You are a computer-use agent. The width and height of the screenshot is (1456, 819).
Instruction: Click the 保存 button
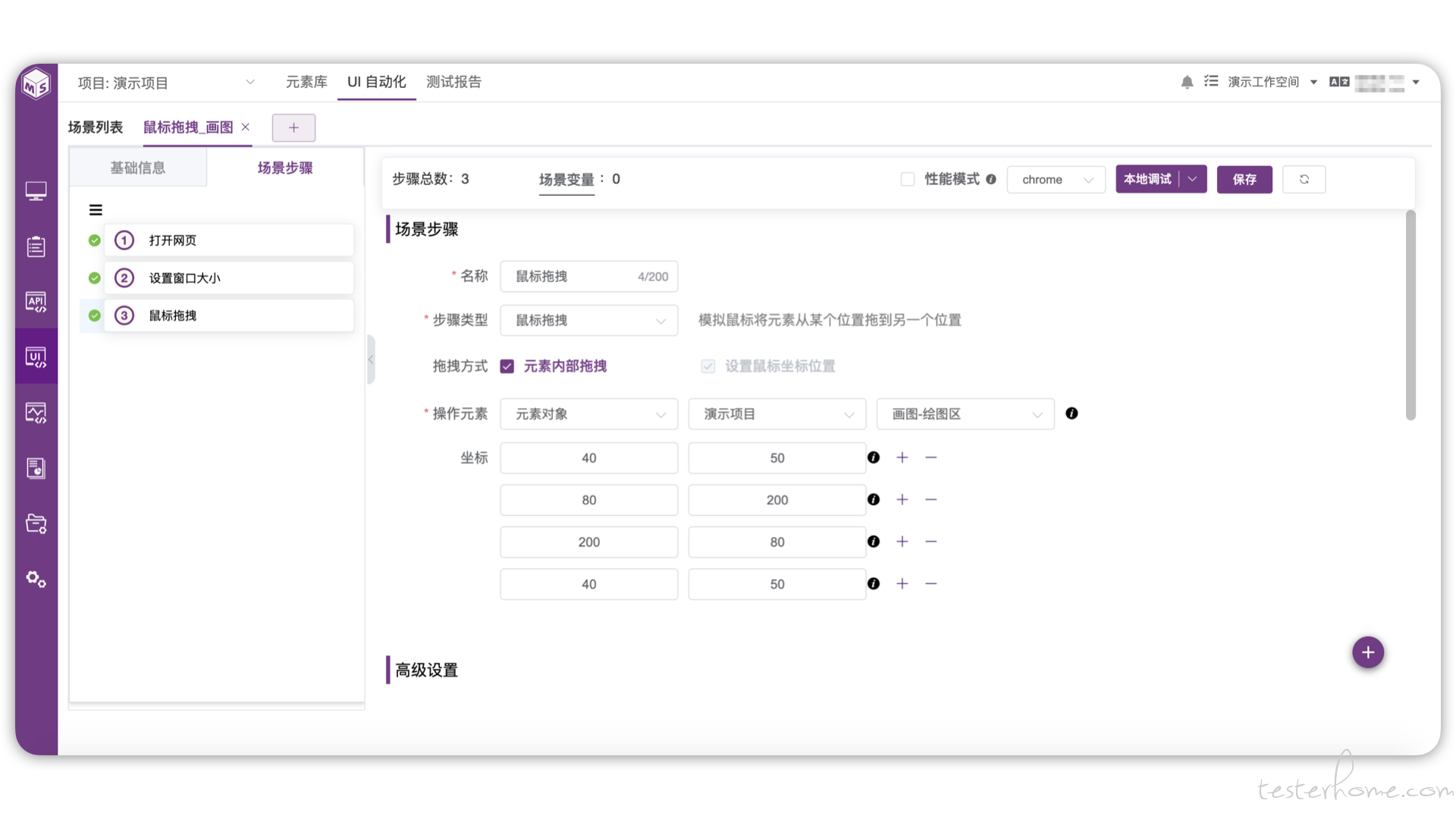coord(1244,180)
